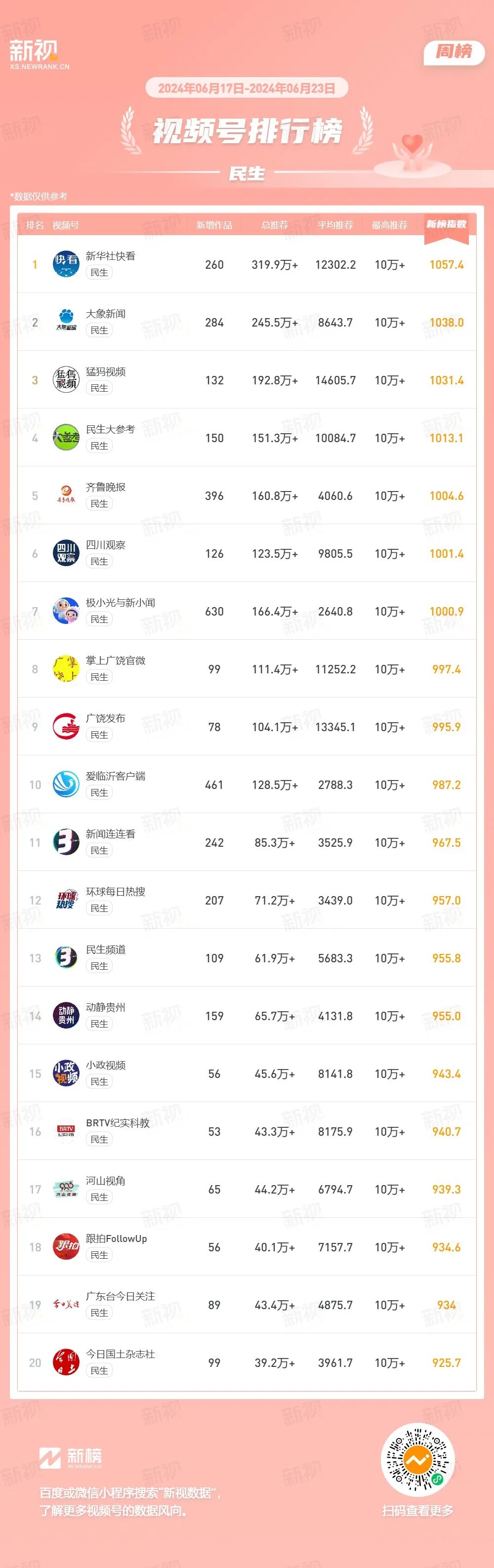The image size is (494, 1568).
Task: Click the yellow 掌上广饶官微 avatar
Action: 66,669
